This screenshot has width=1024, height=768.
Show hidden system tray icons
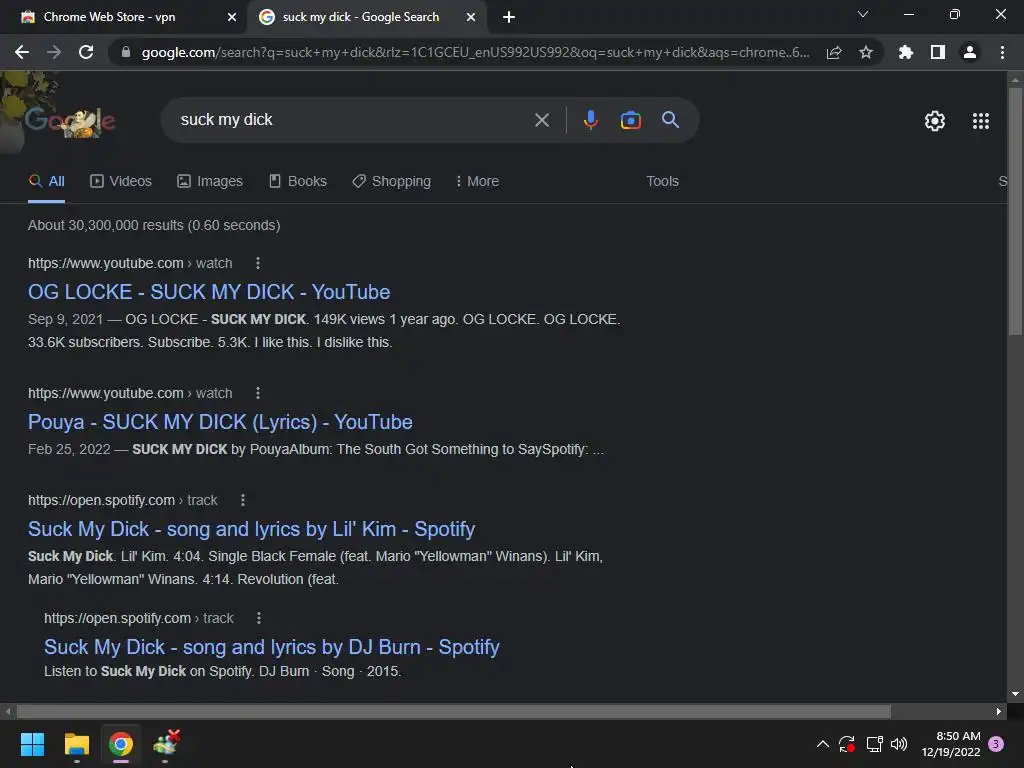point(823,744)
